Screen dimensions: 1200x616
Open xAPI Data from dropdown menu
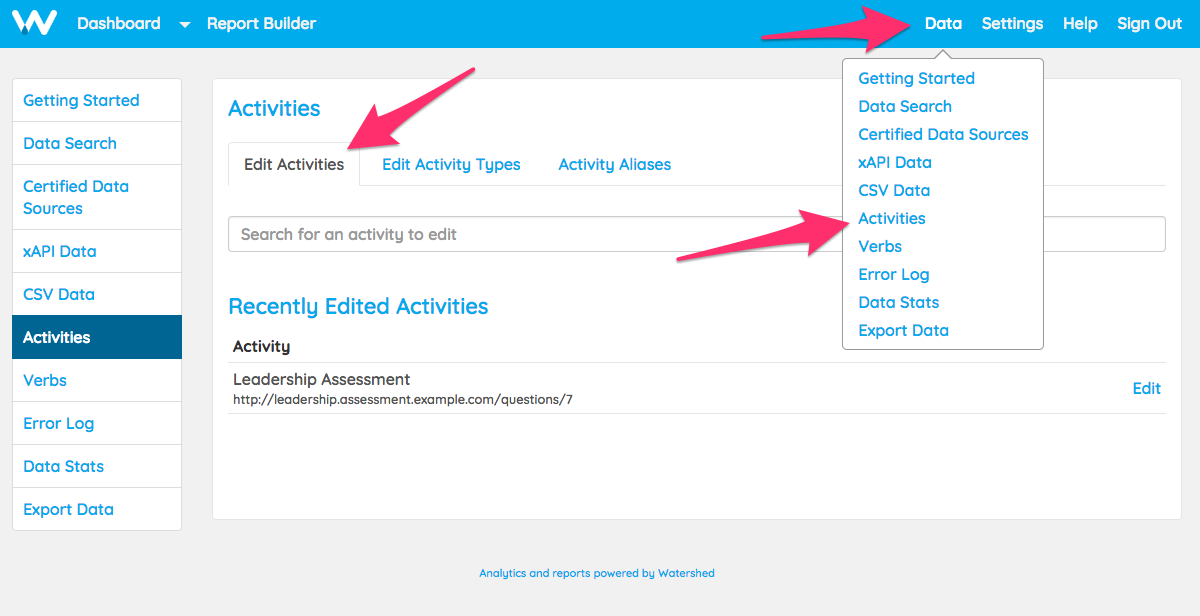895,162
